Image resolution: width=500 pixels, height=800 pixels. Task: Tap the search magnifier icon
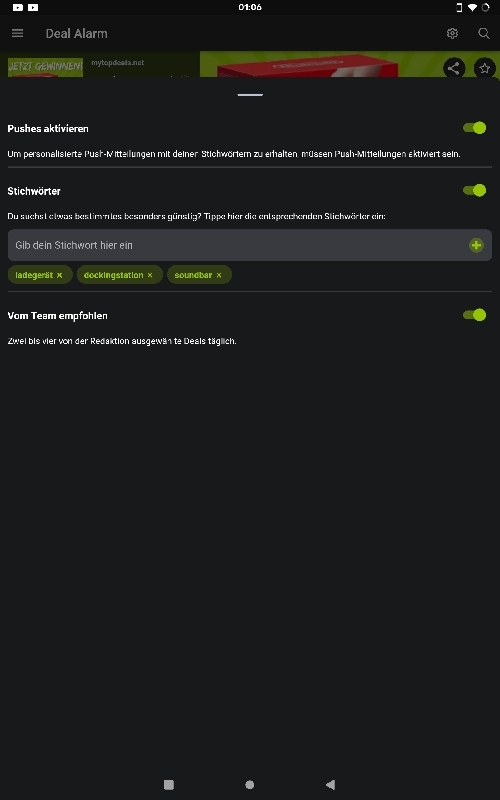(484, 33)
